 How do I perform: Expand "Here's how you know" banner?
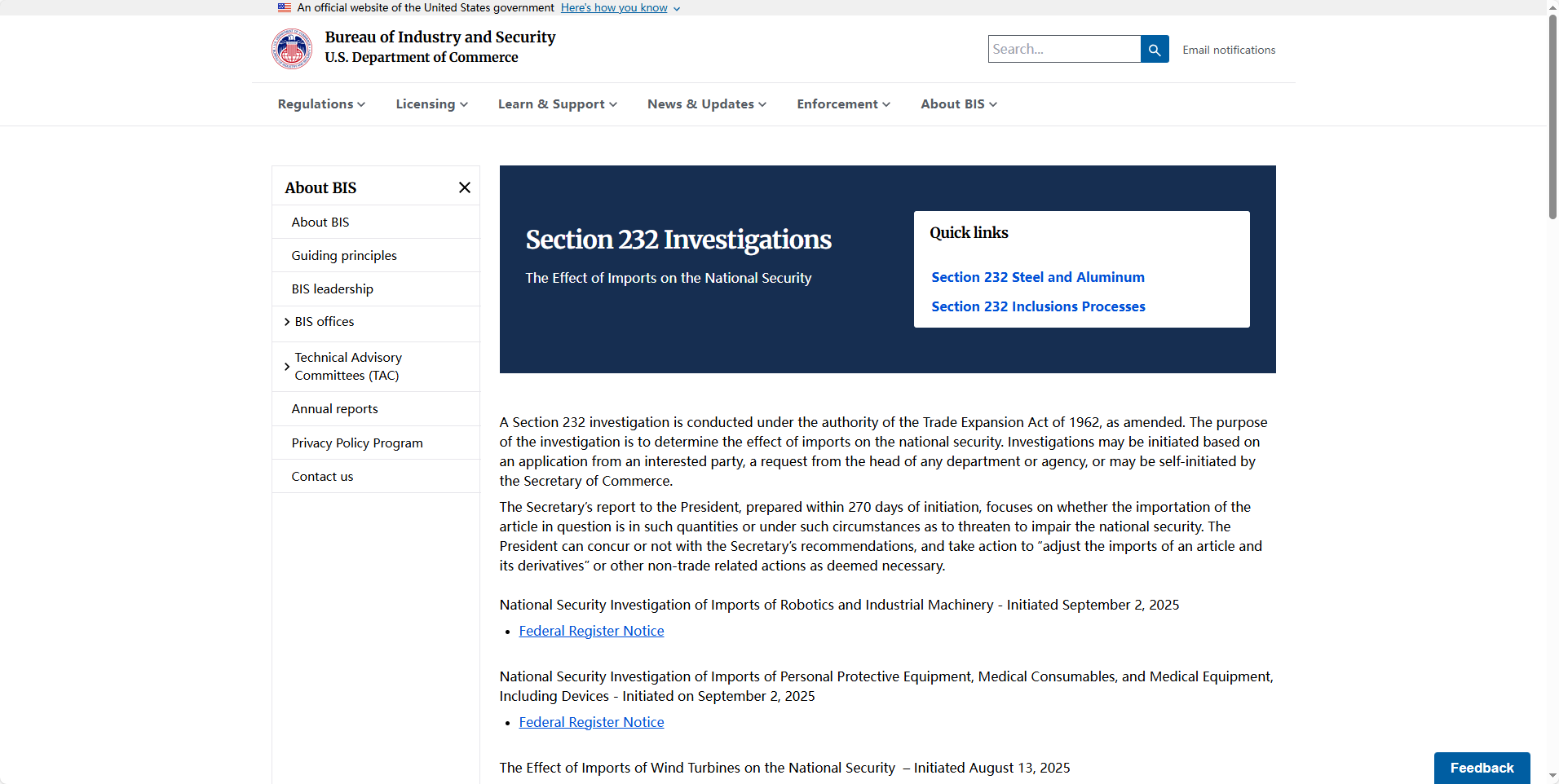(x=620, y=8)
